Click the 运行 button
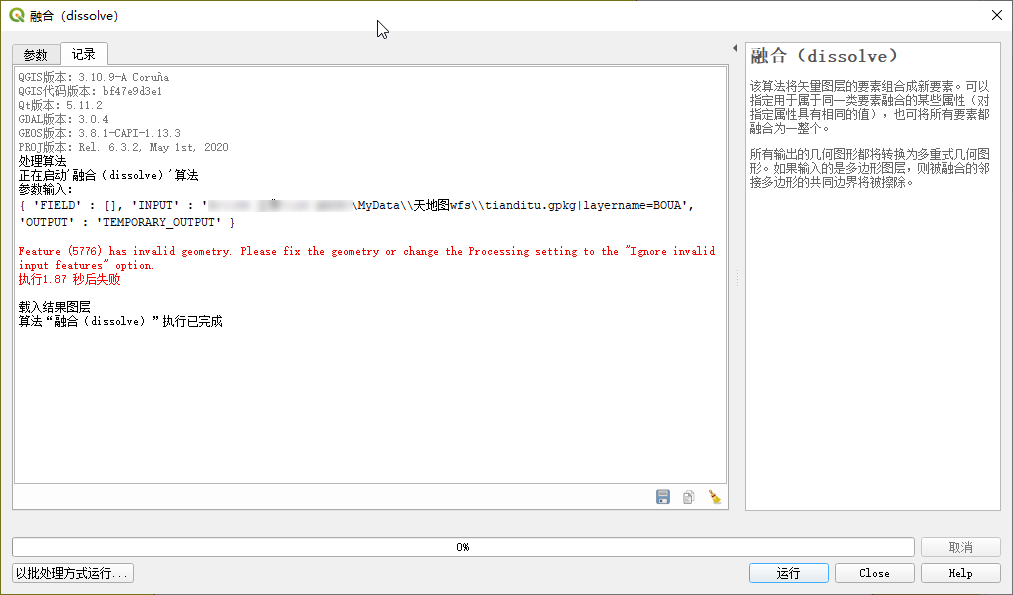The image size is (1013, 595). click(788, 573)
